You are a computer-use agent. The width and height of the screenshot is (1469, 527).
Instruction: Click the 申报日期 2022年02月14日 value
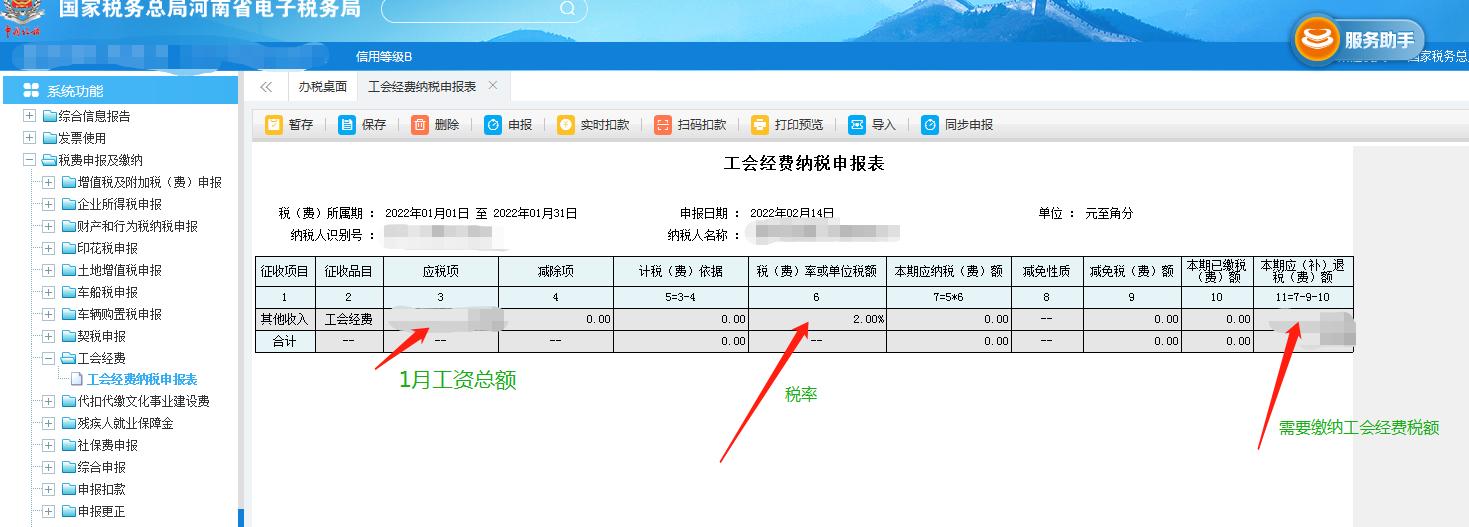pos(791,213)
